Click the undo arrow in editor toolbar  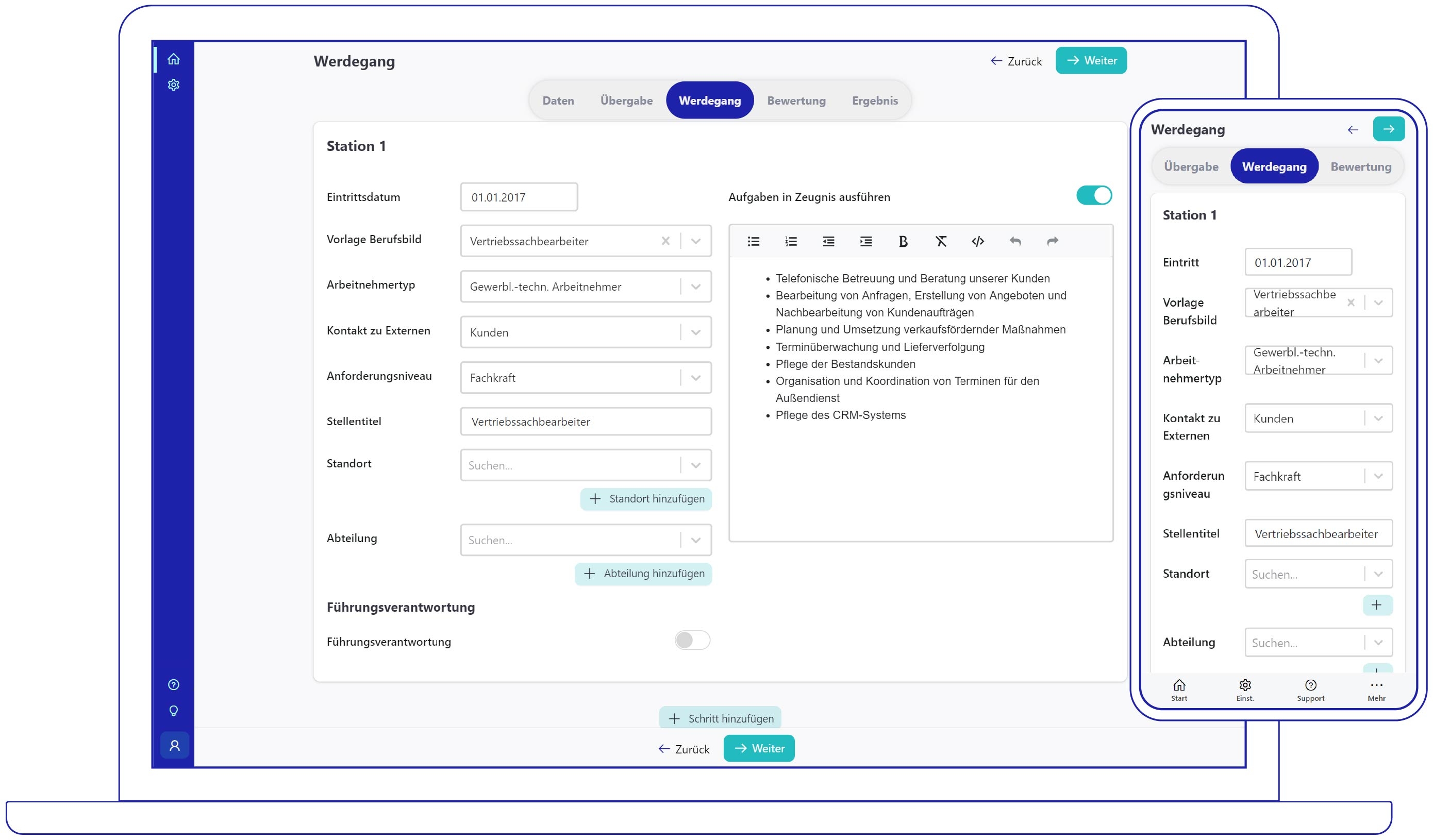pyautogui.click(x=1015, y=242)
